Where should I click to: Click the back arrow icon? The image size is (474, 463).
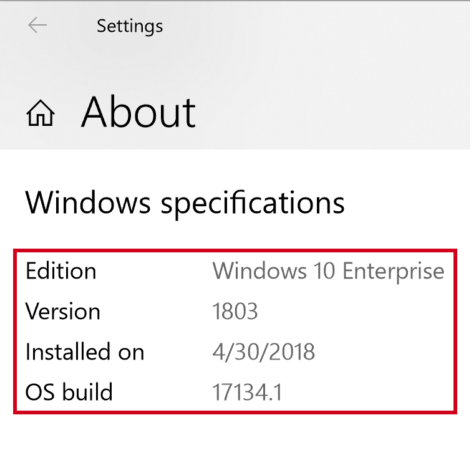click(x=37, y=25)
